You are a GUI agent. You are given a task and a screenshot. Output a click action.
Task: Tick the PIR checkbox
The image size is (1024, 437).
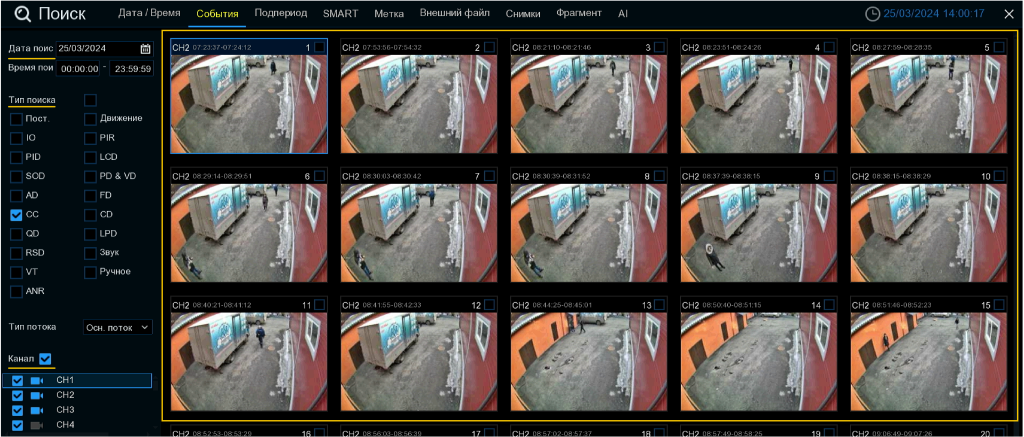[90, 138]
